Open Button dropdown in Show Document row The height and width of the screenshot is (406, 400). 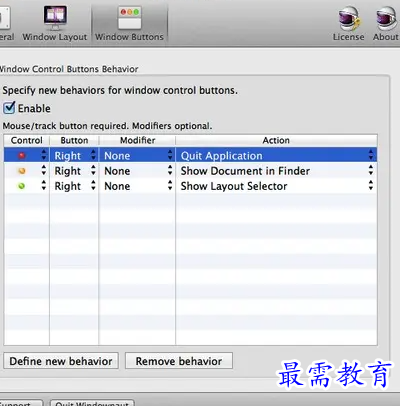click(x=93, y=170)
